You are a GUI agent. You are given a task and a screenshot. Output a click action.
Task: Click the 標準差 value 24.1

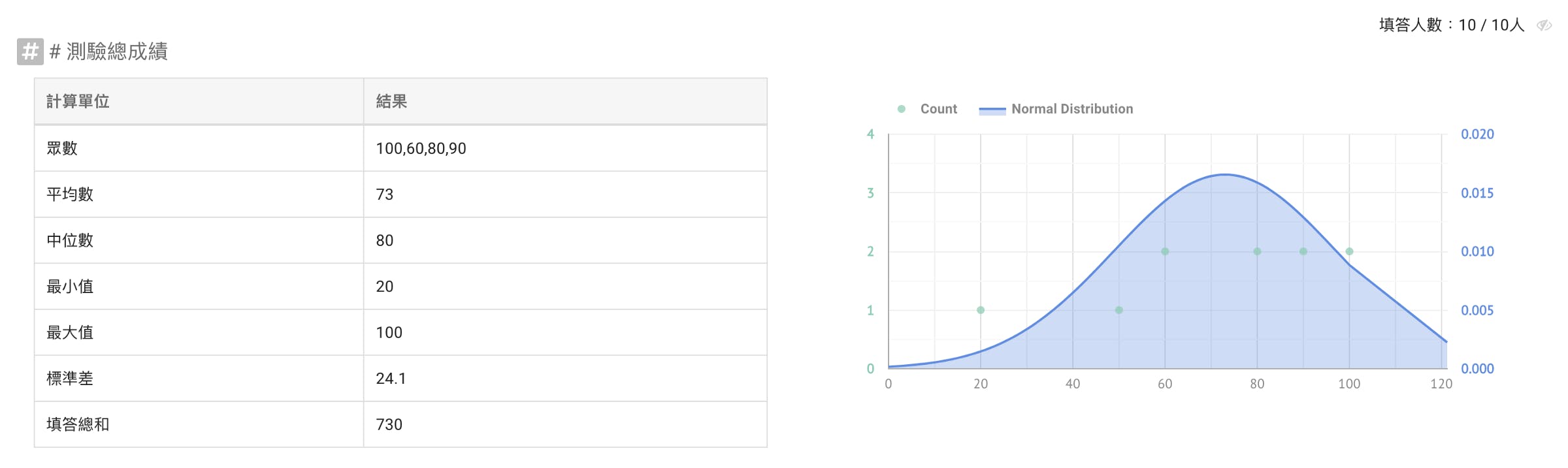pos(391,379)
